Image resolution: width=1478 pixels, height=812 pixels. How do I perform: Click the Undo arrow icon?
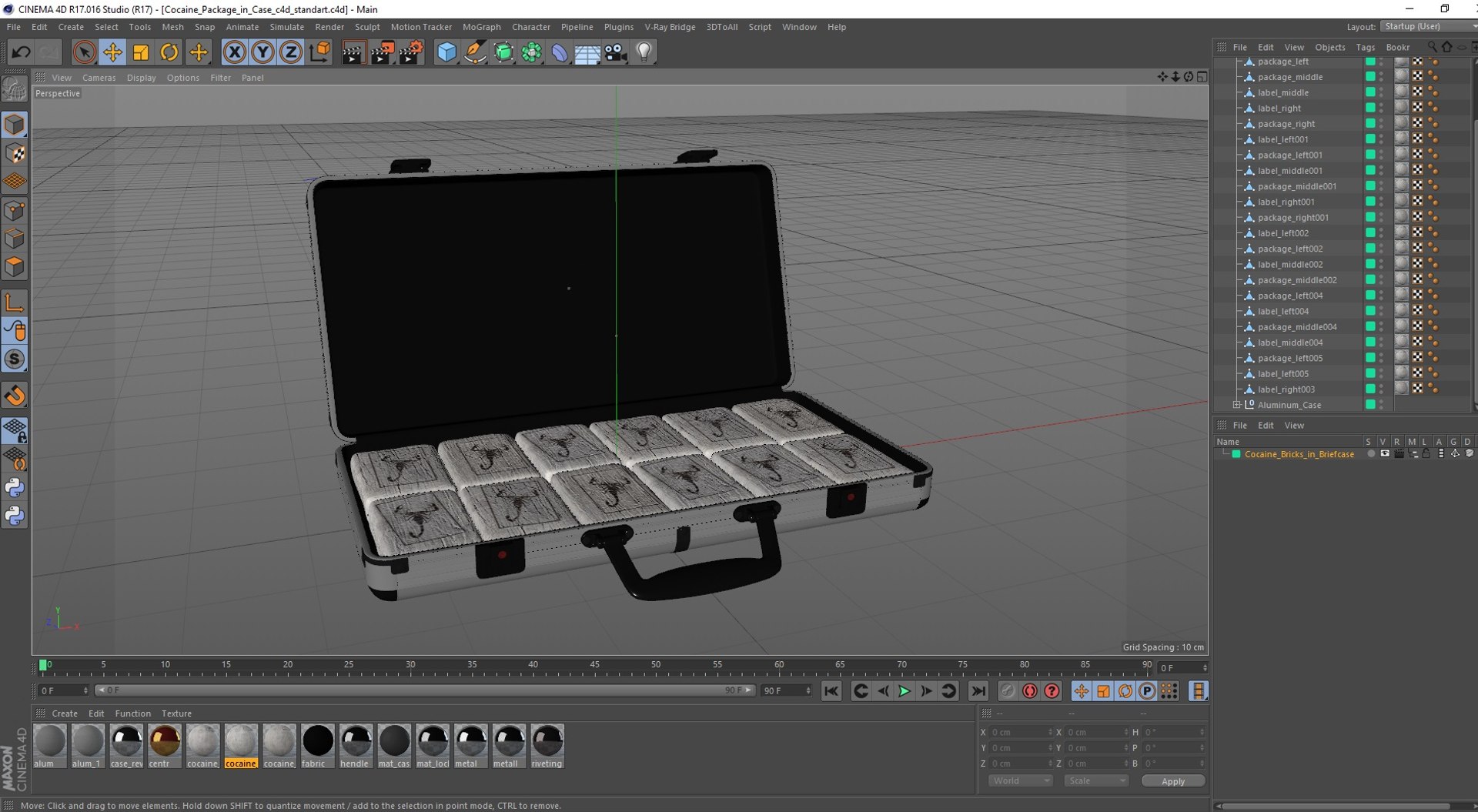coord(21,52)
